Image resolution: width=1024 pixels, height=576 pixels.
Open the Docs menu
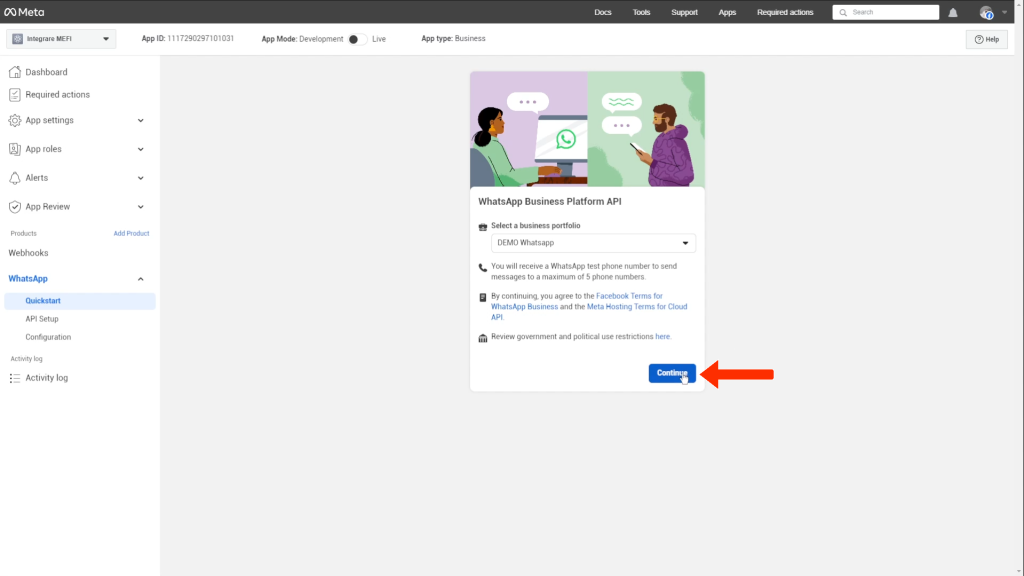click(x=603, y=12)
